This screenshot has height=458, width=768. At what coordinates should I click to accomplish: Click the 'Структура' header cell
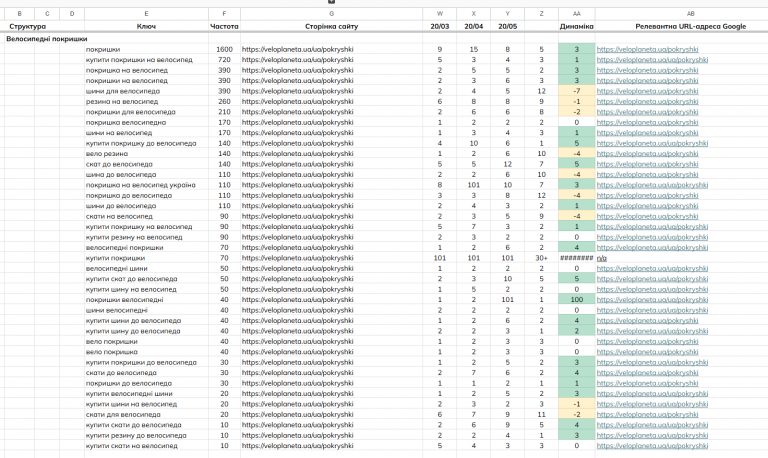[x=27, y=26]
